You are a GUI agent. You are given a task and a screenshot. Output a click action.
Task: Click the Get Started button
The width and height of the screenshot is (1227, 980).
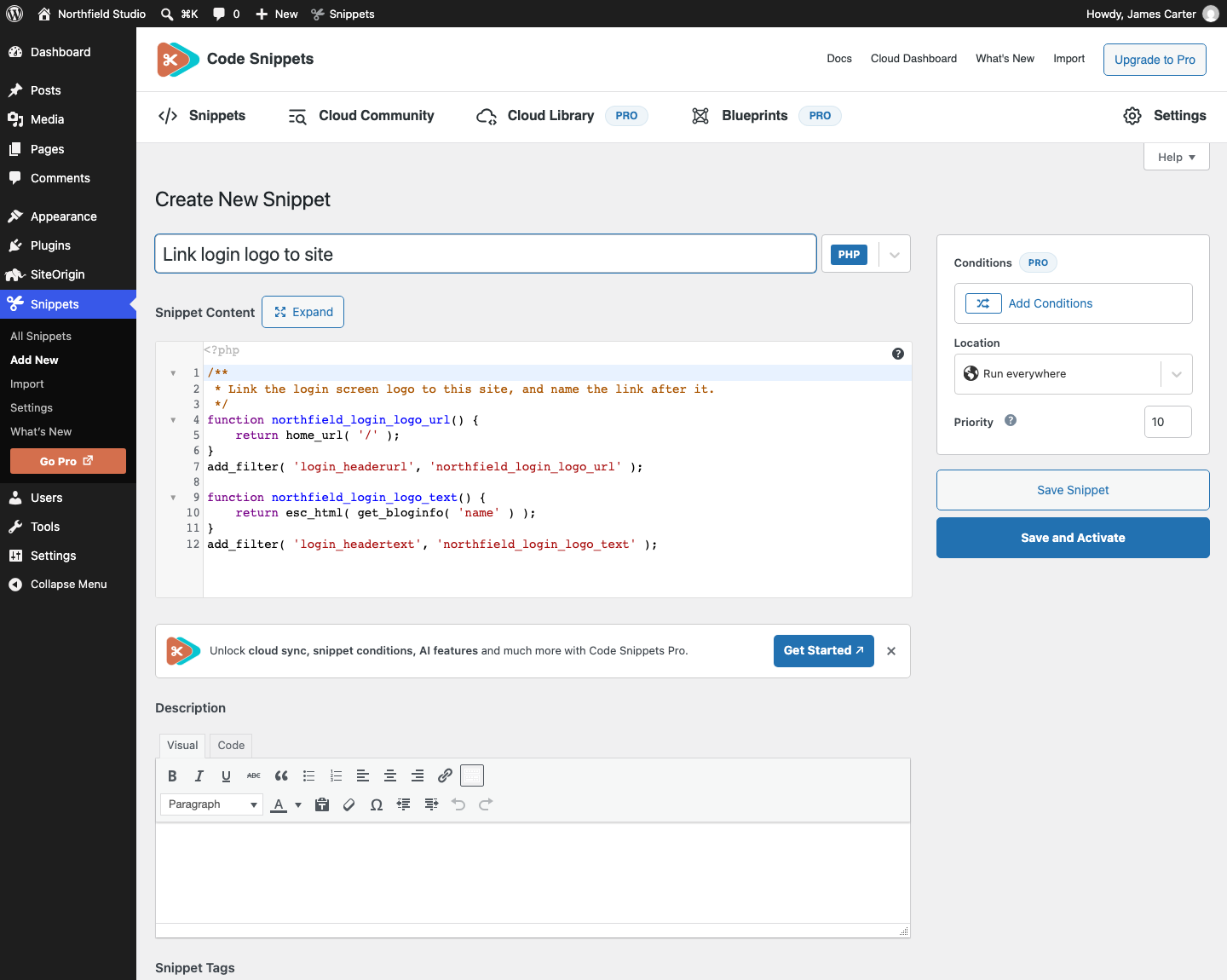(x=824, y=651)
